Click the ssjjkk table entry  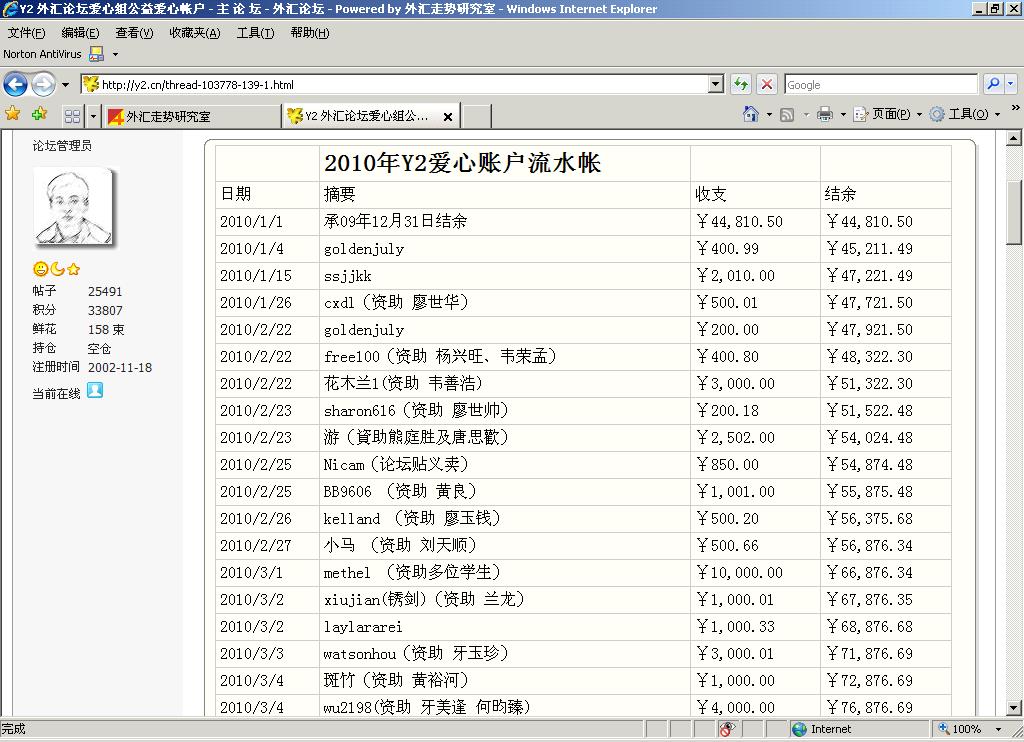point(347,276)
